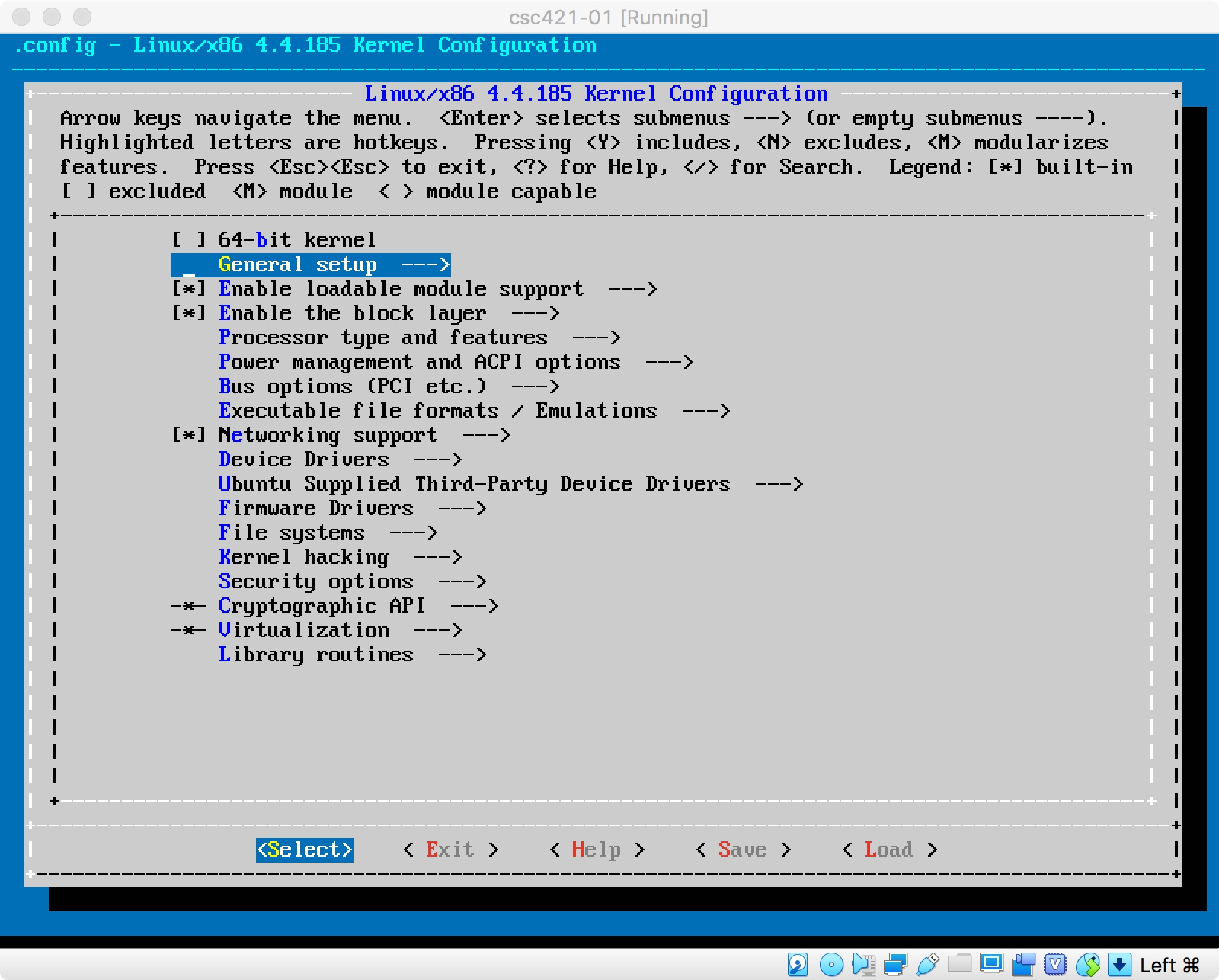Click the video recording icon in status bar
Screen dimensions: 1219x980
click(1023, 964)
